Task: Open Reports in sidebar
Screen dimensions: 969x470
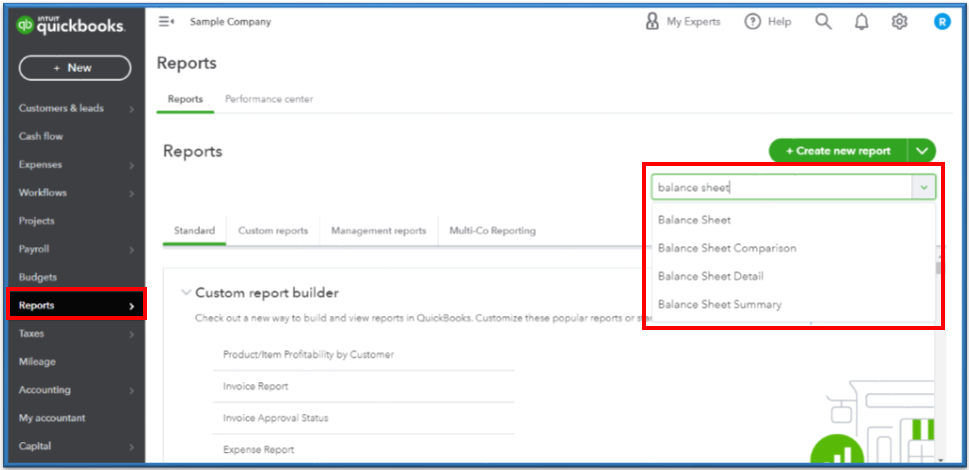Action: point(77,306)
